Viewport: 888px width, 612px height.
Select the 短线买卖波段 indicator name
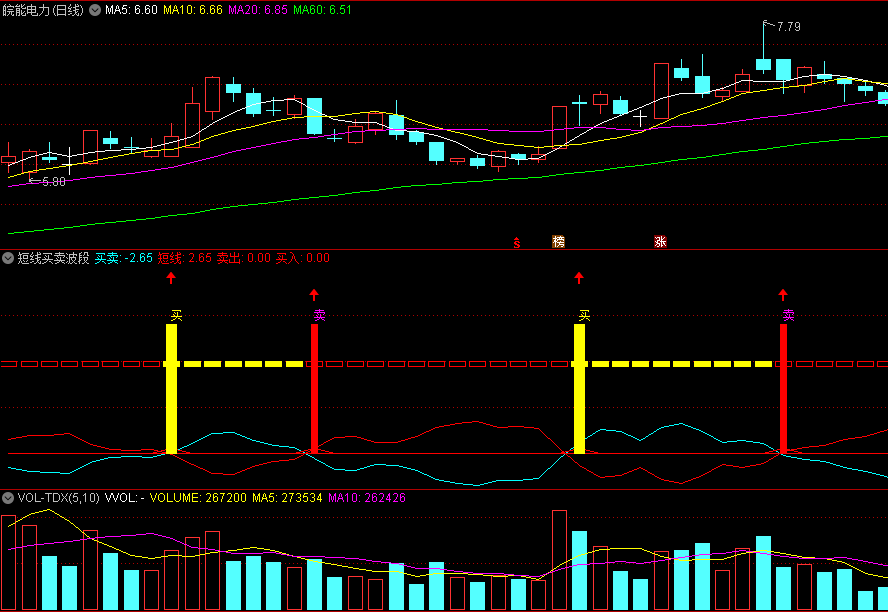coord(53,259)
